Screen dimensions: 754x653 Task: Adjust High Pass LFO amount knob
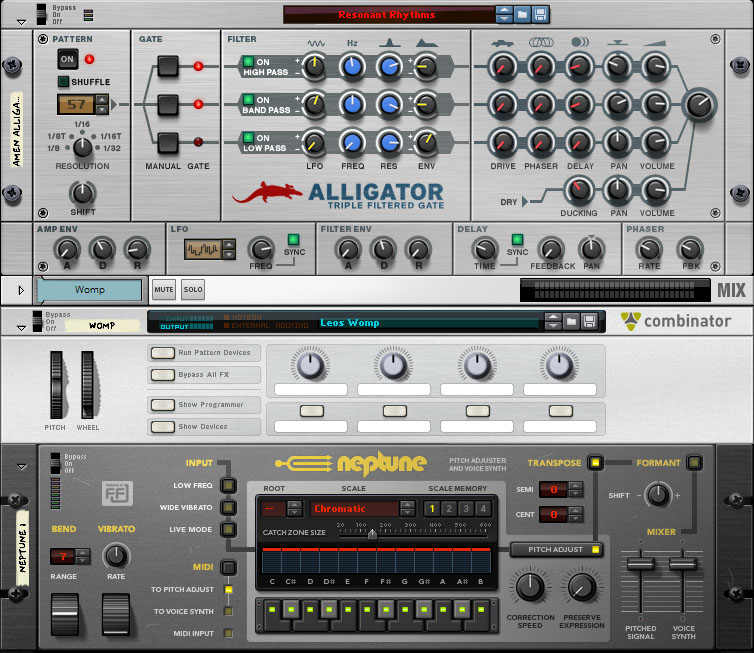[315, 66]
